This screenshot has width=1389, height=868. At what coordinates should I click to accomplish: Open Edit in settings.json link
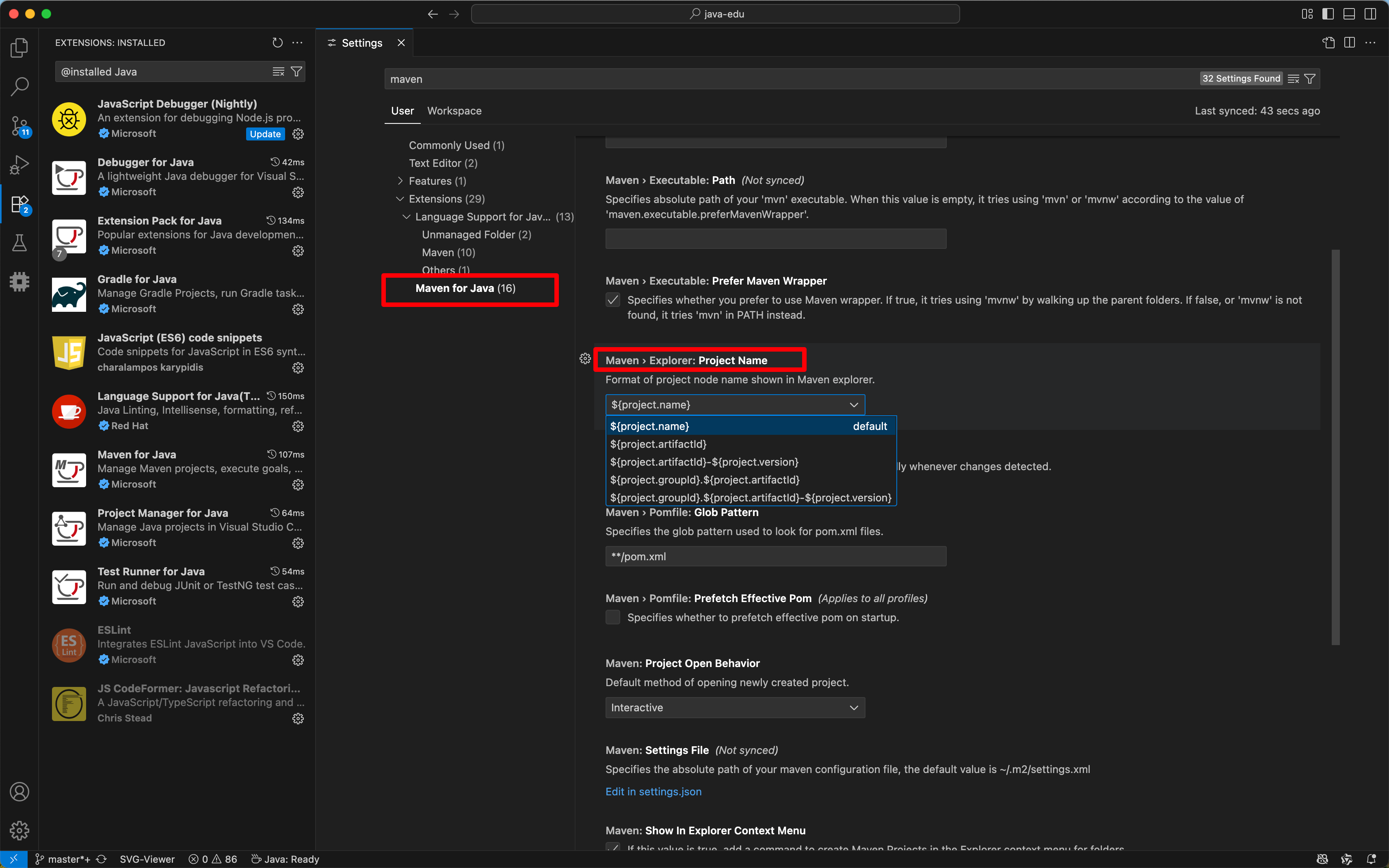pos(653,792)
